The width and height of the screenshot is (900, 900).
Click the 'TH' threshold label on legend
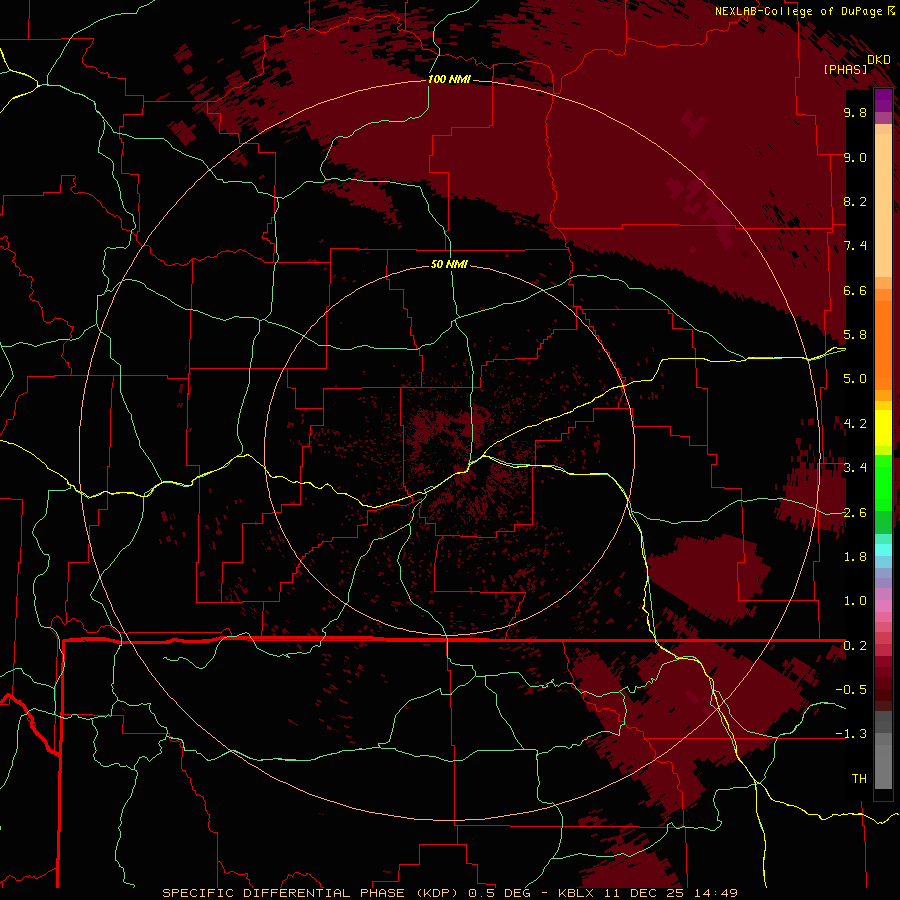point(859,779)
